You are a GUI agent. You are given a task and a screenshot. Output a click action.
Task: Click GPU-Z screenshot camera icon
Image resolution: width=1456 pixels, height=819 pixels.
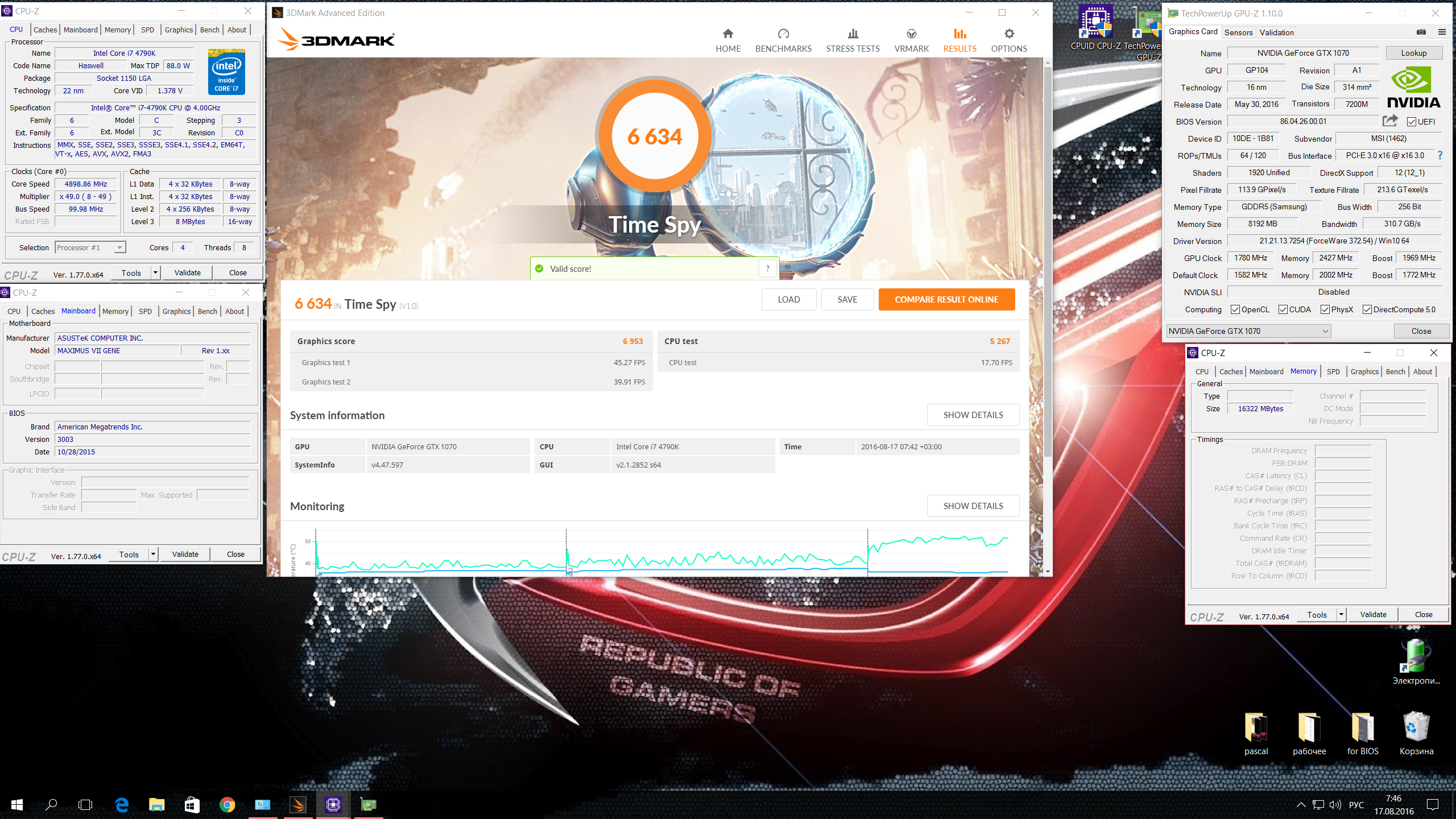click(1421, 32)
